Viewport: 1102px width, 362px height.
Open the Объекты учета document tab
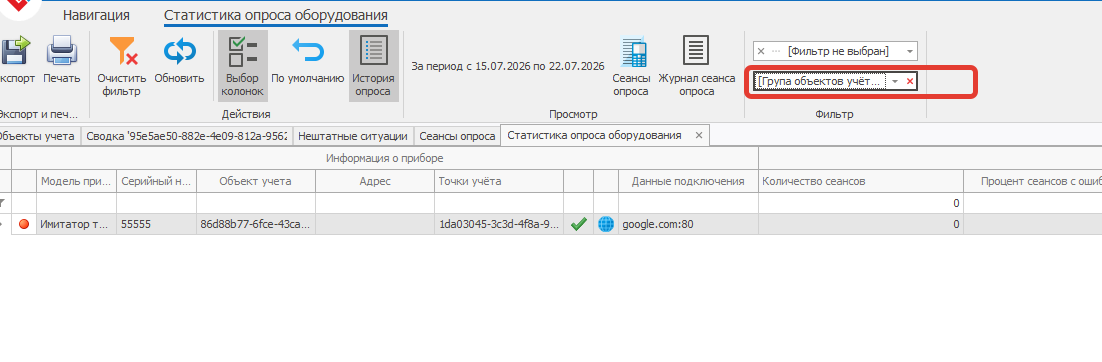(39, 136)
